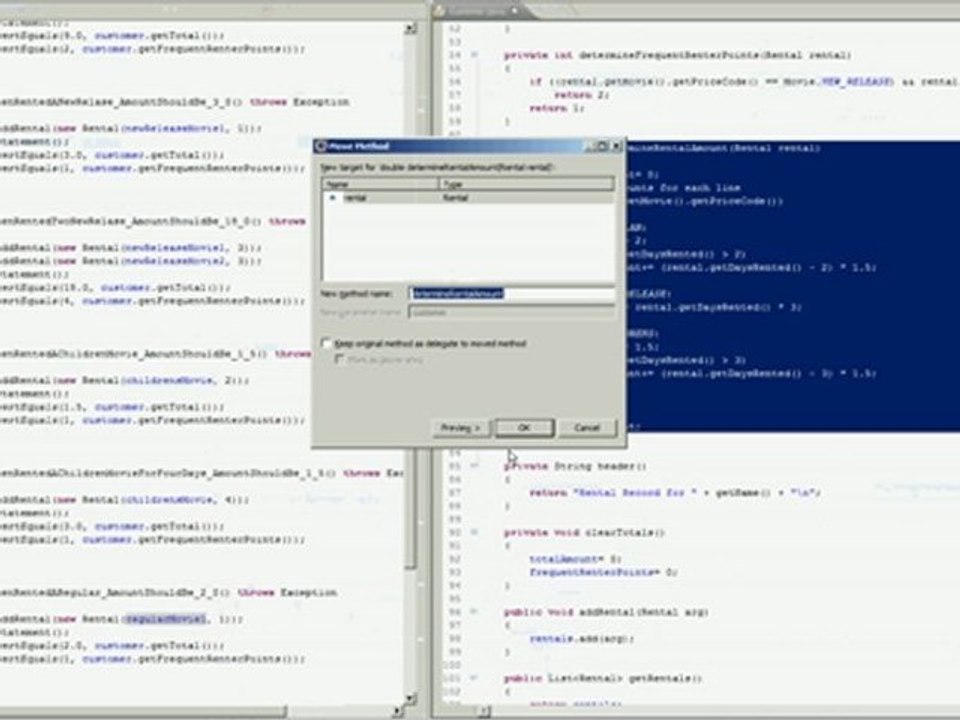Open the refactoring Preview
The height and width of the screenshot is (720, 960).
point(460,428)
